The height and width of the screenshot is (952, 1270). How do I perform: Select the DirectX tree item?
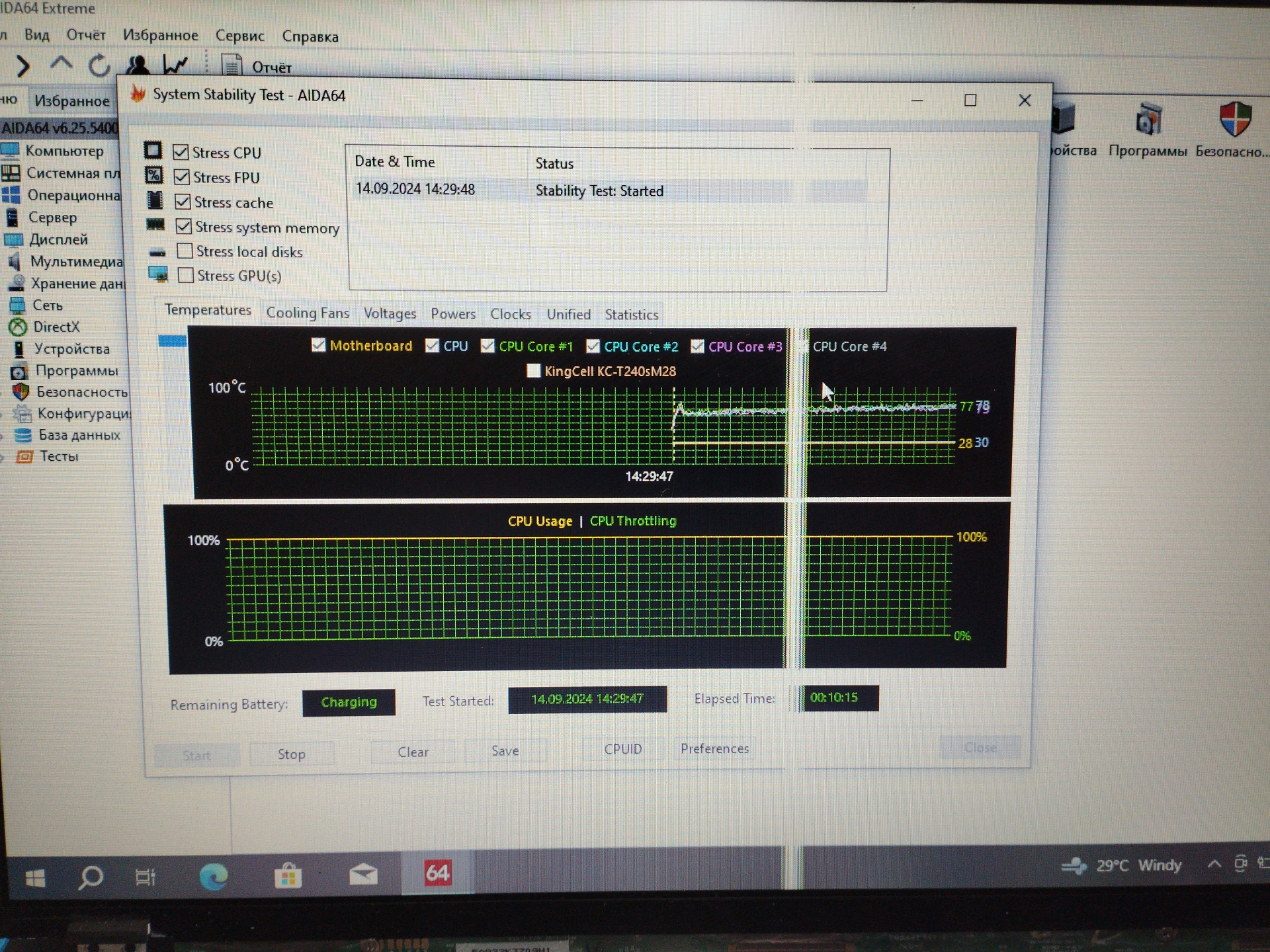click(x=44, y=327)
